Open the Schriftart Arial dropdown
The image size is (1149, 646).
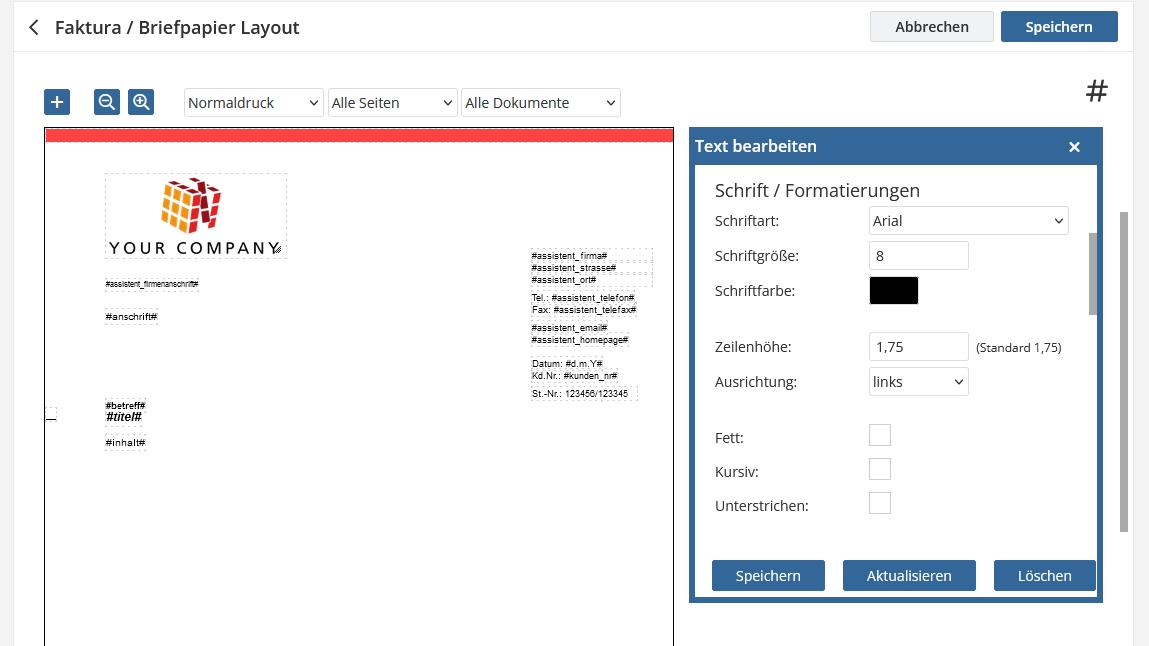point(968,220)
